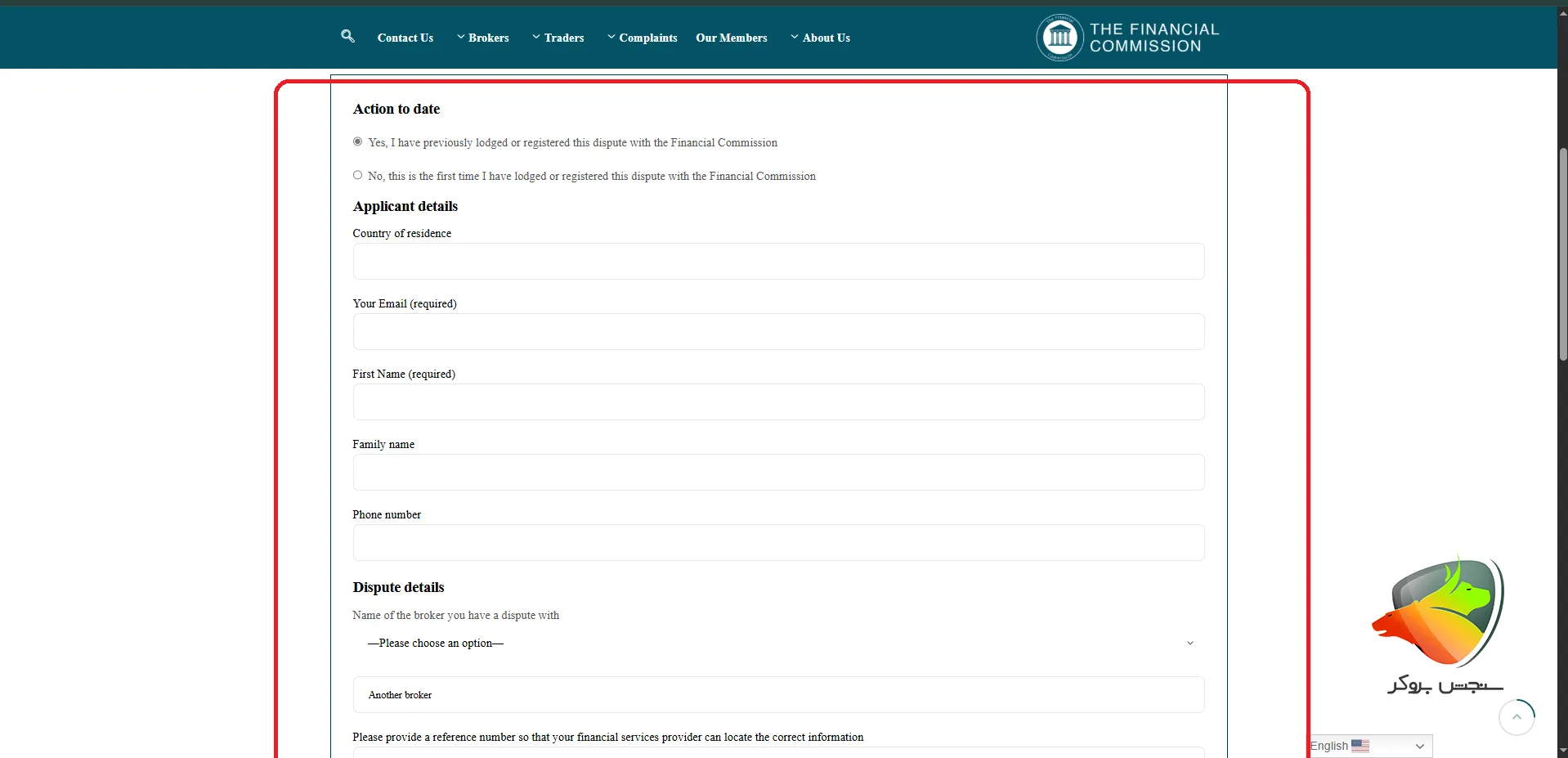Expand the Traders menu
The width and height of the screenshot is (1568, 758).
(558, 38)
